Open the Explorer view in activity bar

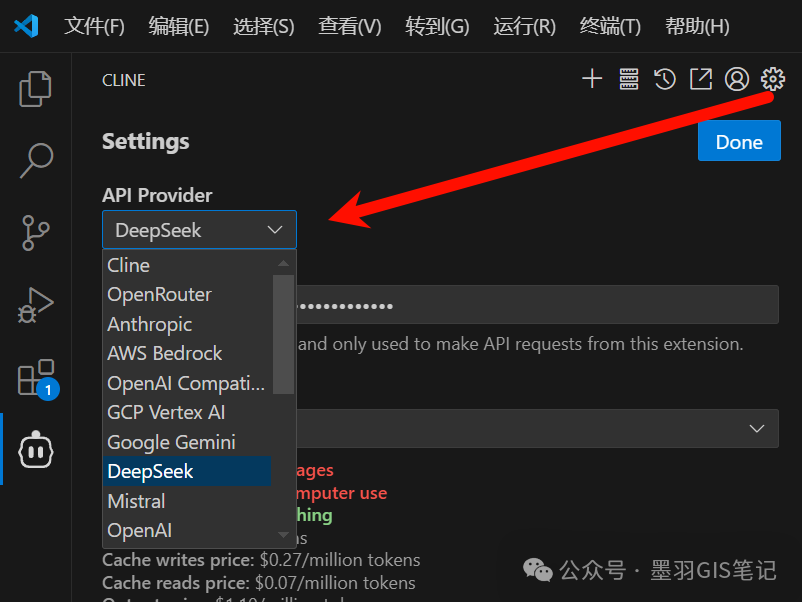[x=35, y=89]
